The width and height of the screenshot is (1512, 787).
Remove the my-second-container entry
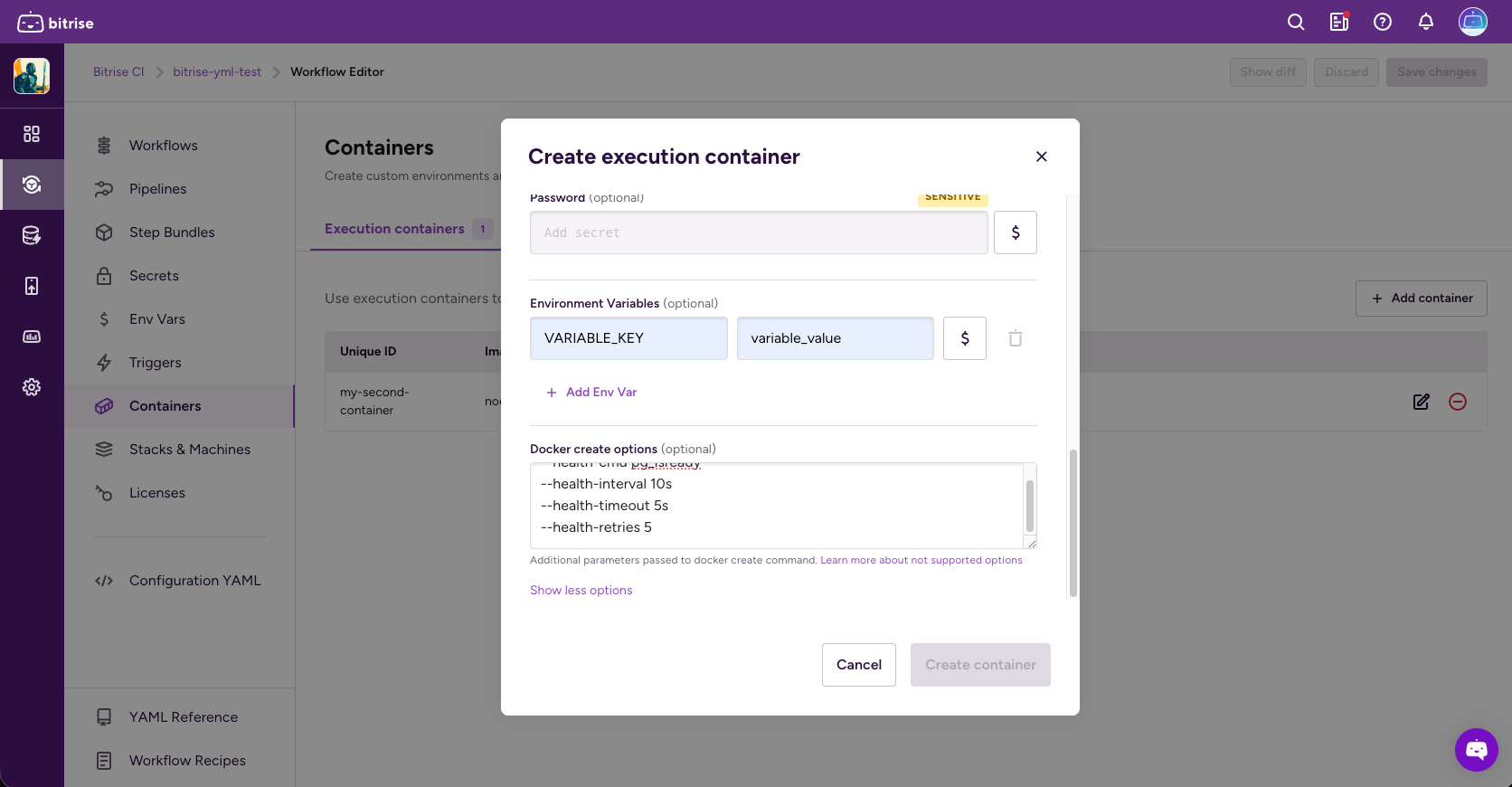[1458, 402]
